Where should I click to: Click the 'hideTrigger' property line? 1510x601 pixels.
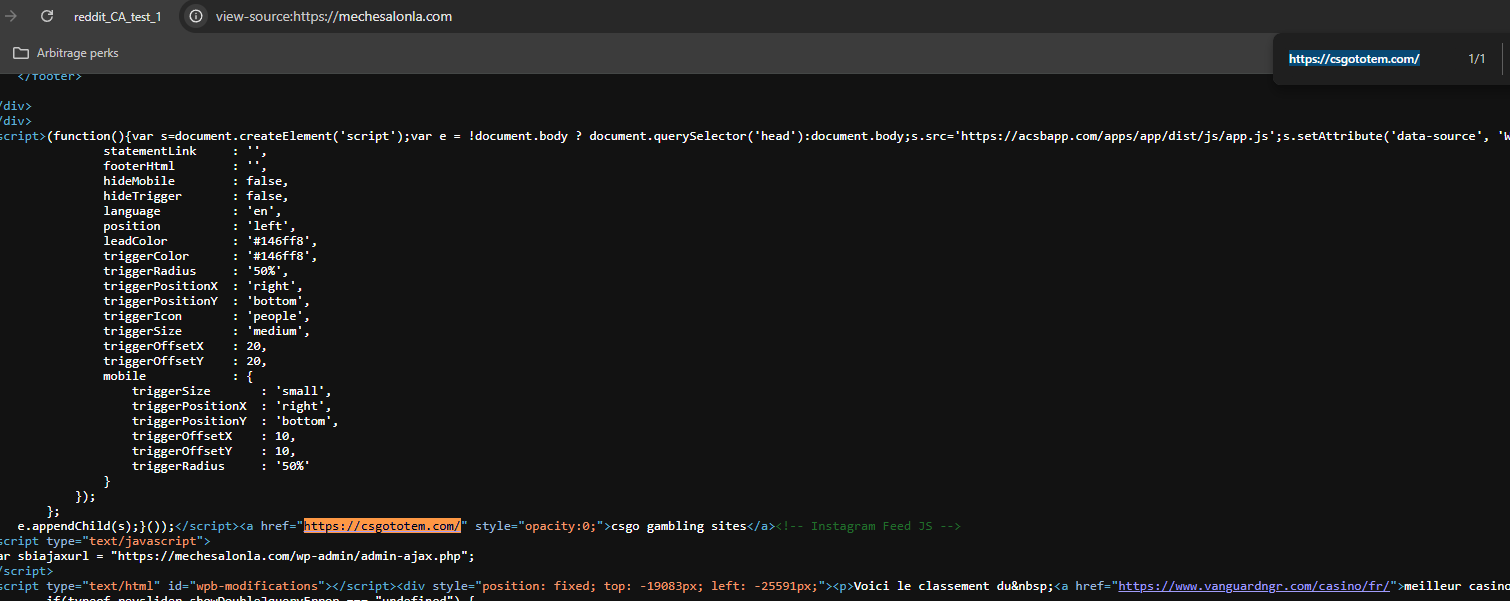[196, 196]
